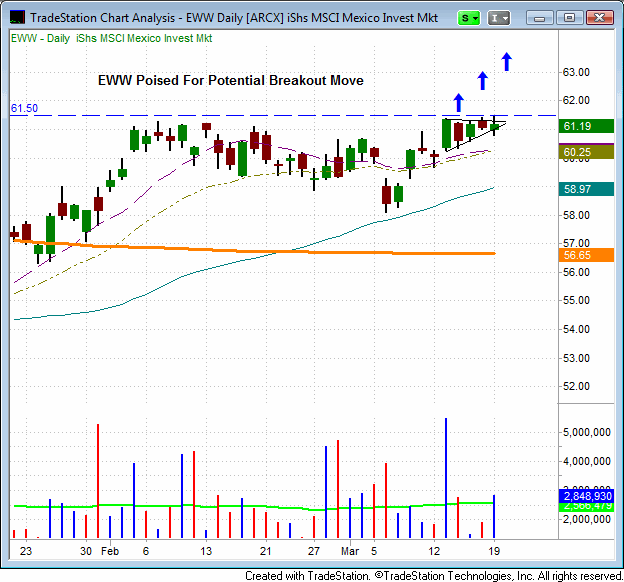Click the Mar label on the date axis
624x582 pixels.
click(x=346, y=550)
